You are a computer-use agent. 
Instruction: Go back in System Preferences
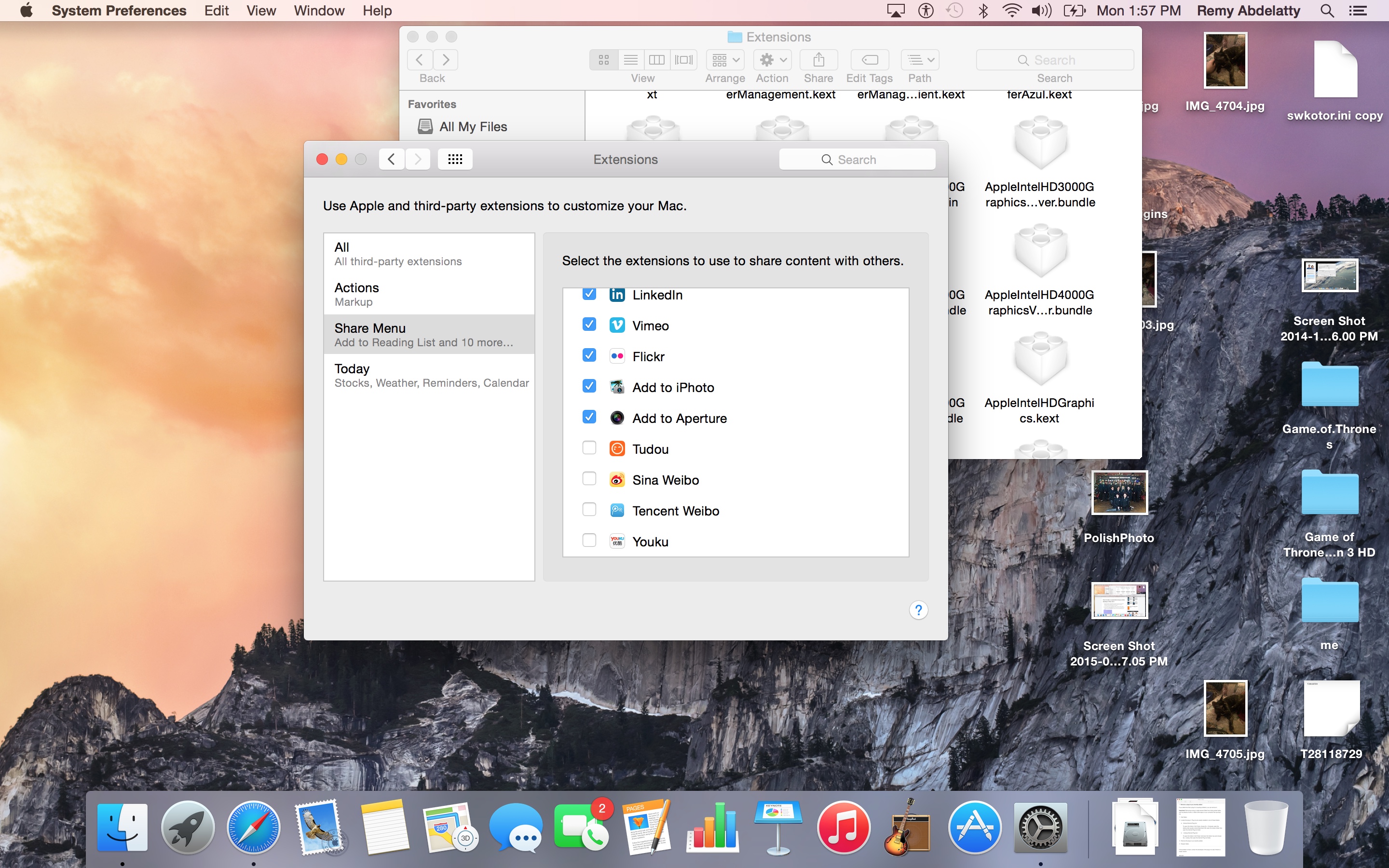(392, 159)
